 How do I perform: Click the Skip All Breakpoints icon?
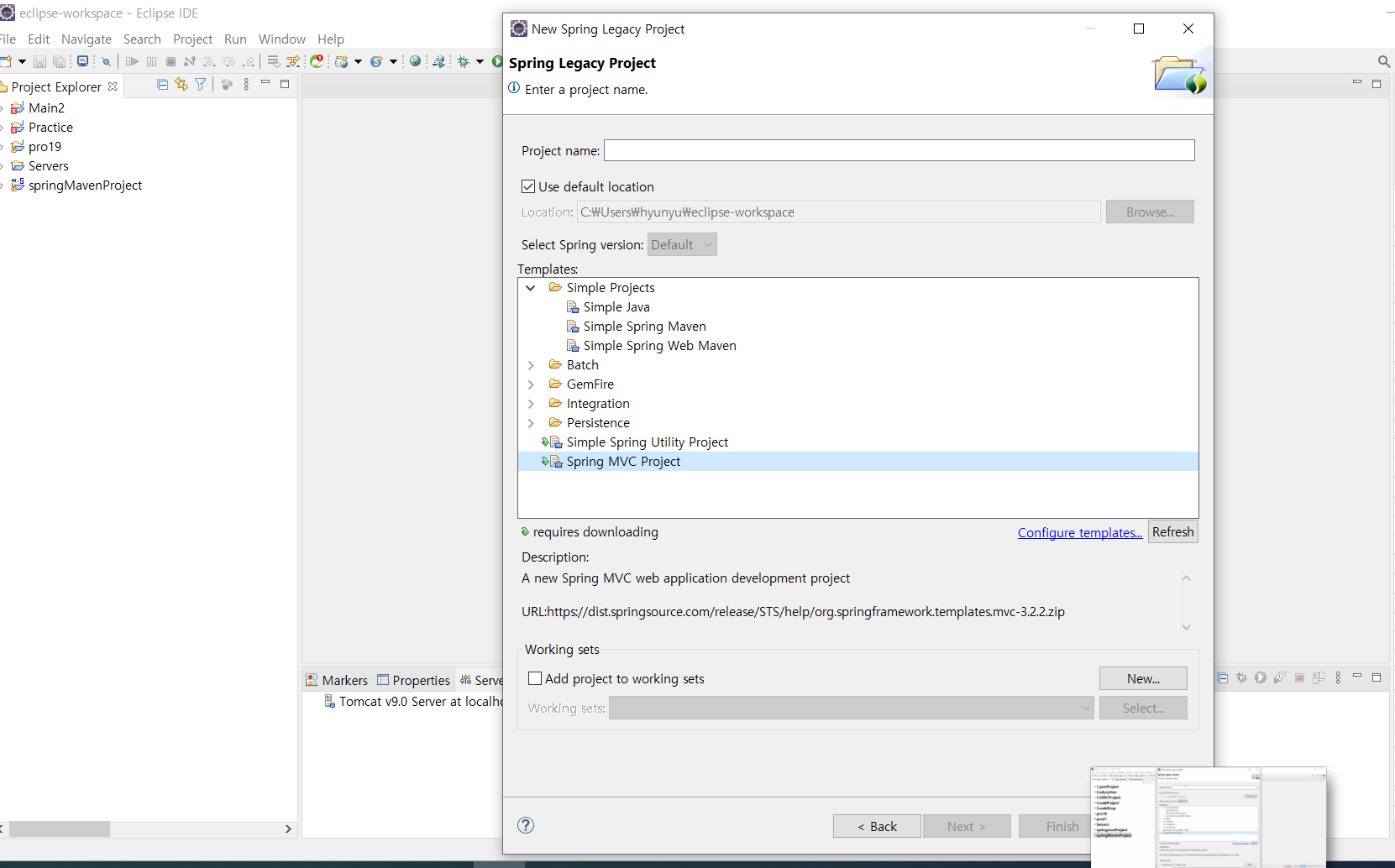tap(106, 61)
